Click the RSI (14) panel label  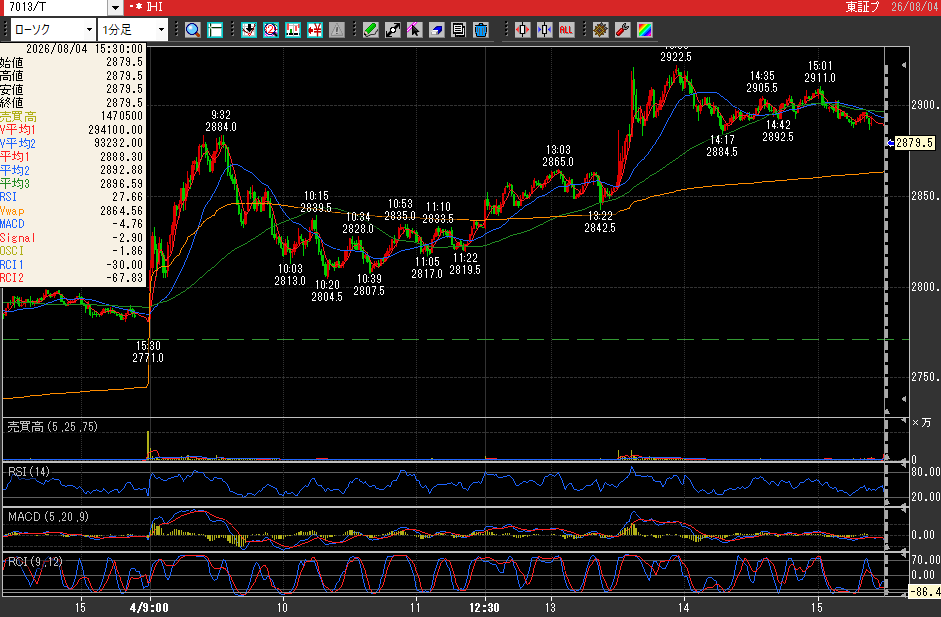(29, 472)
